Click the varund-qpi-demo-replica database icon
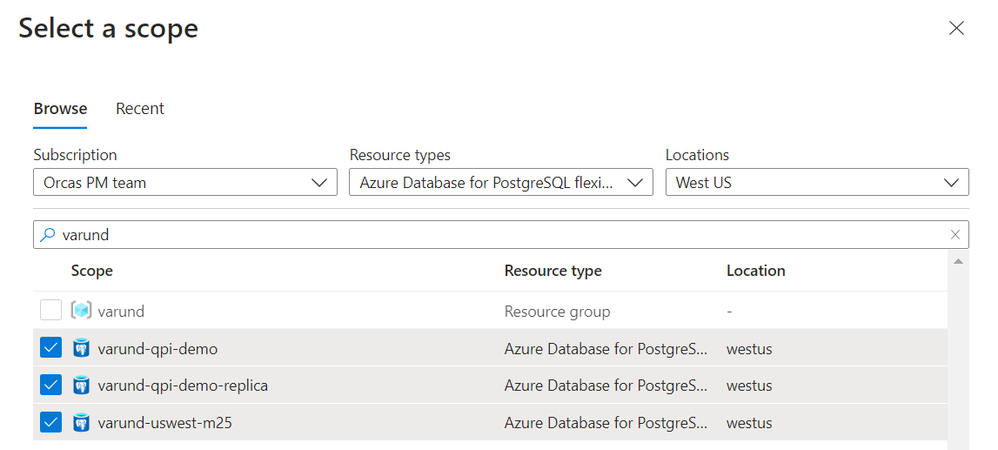 point(81,385)
